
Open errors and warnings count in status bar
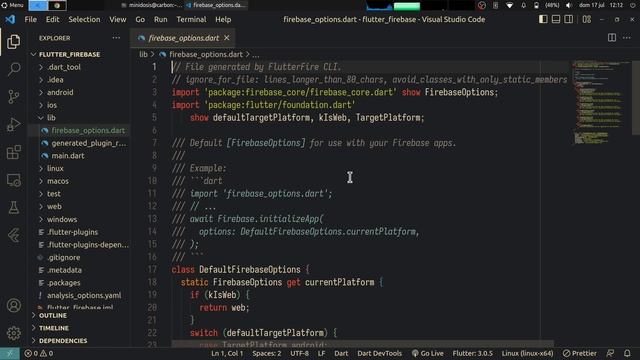coord(39,353)
